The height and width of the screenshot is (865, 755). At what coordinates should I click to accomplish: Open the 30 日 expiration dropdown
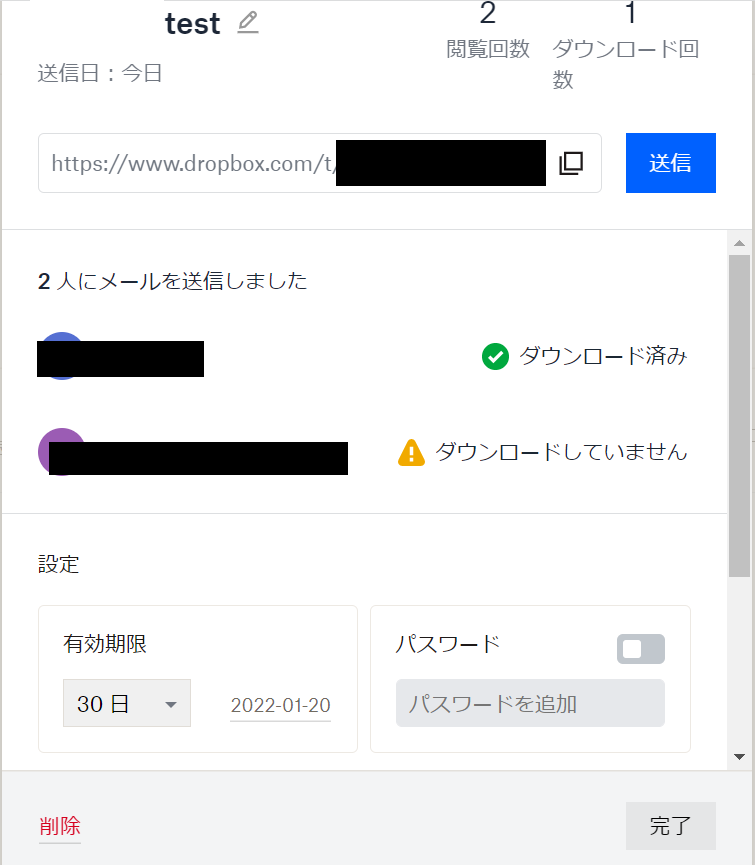pos(127,704)
